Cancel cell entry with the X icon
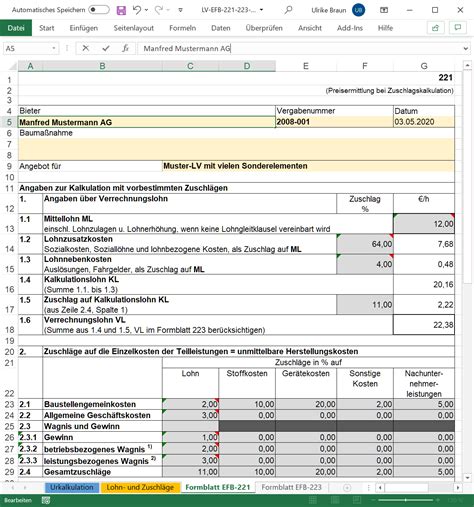Viewport: 474px width, 507px height. coord(85,48)
